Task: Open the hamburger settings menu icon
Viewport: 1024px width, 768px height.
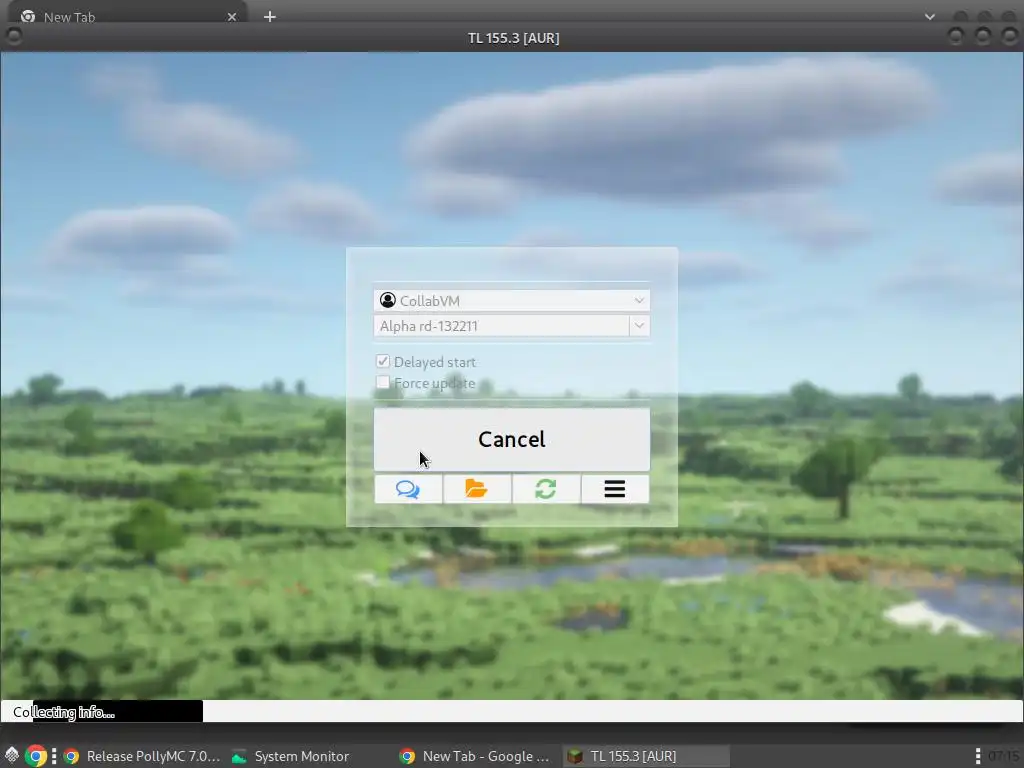Action: click(615, 488)
